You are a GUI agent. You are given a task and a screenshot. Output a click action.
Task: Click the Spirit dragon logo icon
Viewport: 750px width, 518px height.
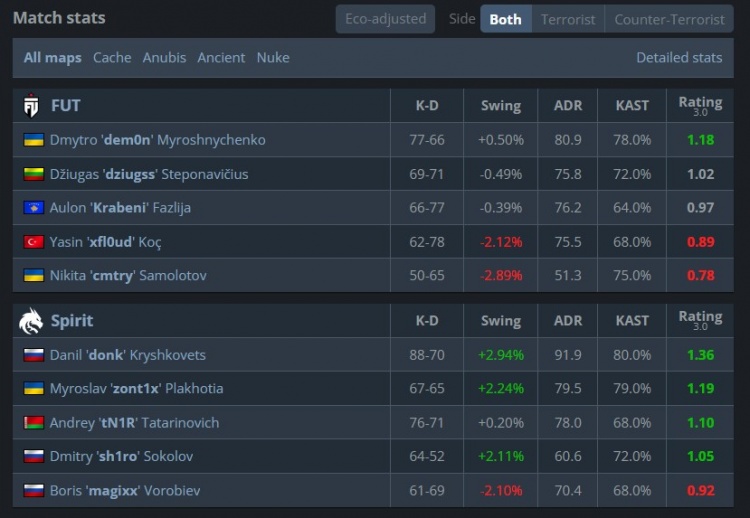click(31, 320)
